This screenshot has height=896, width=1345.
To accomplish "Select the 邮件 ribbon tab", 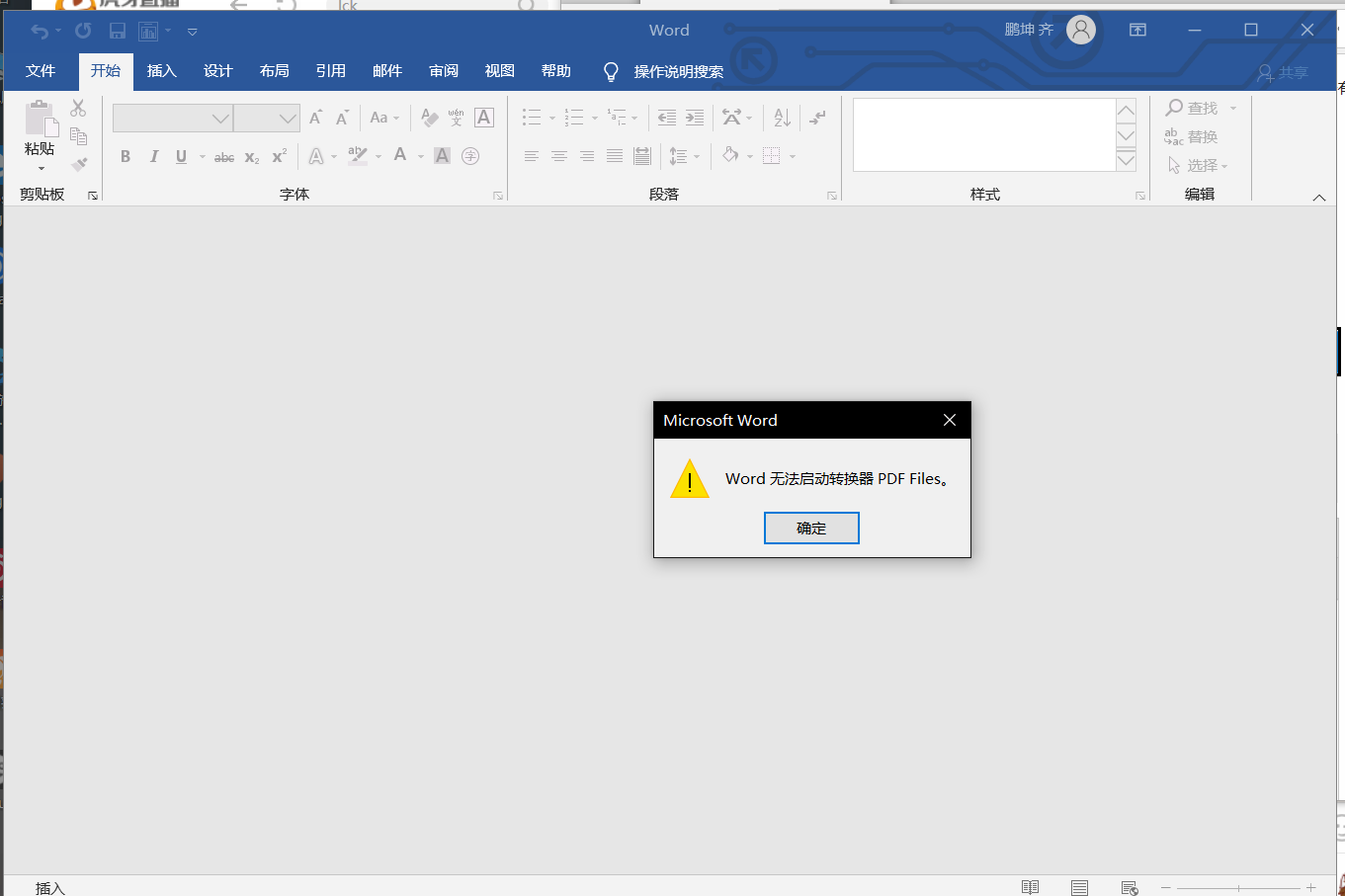I will coord(386,71).
